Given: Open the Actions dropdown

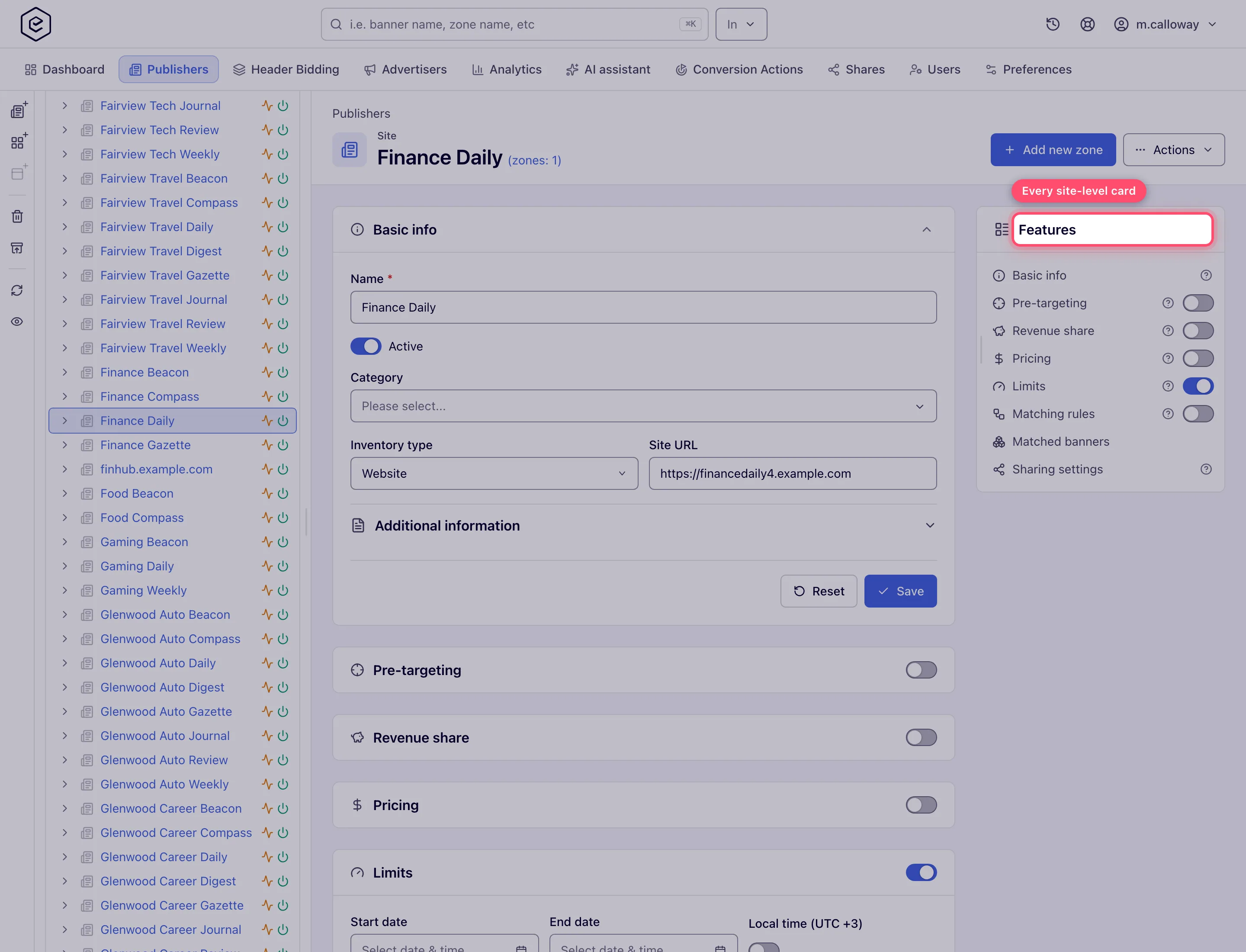Looking at the screenshot, I should [1173, 150].
